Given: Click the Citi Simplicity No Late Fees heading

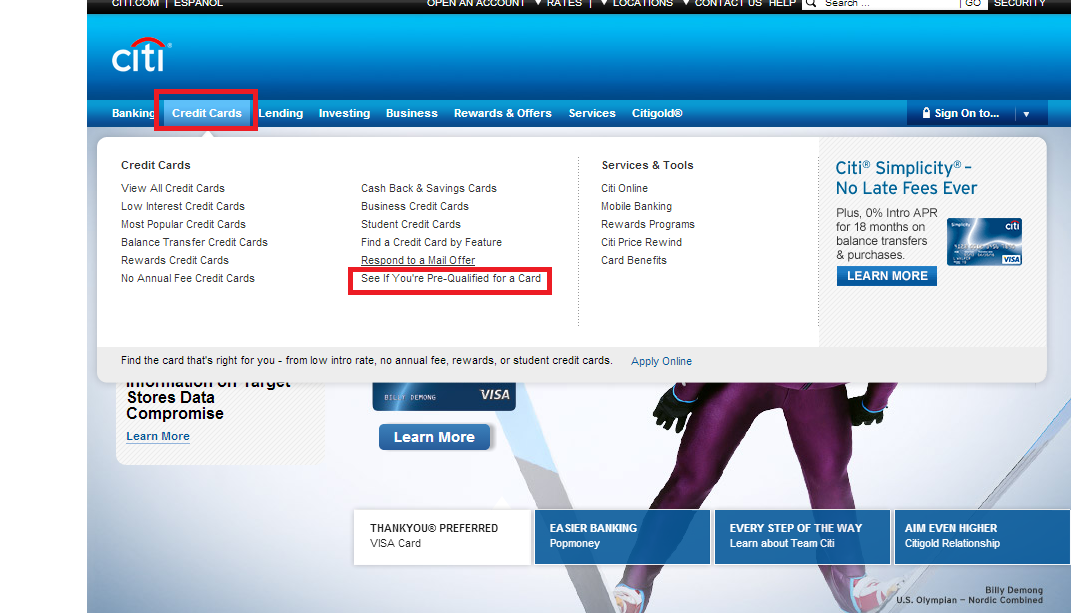Looking at the screenshot, I should pos(906,178).
